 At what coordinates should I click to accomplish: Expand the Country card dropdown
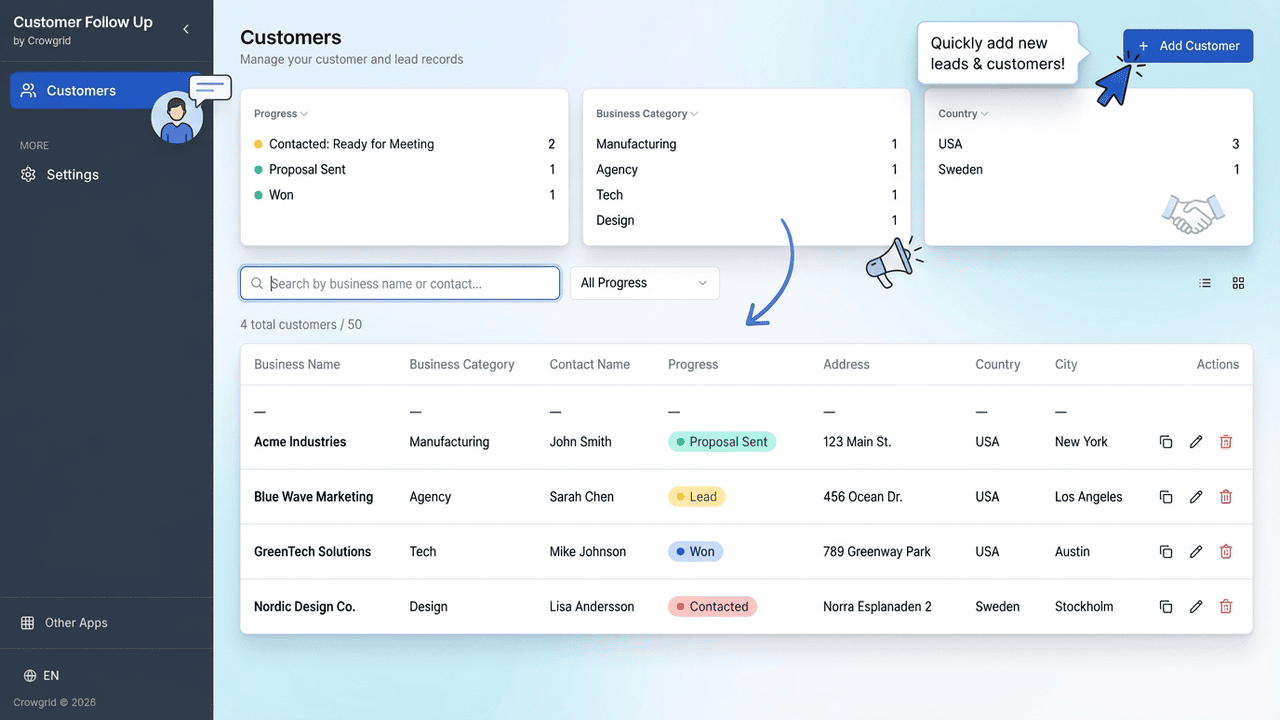963,114
